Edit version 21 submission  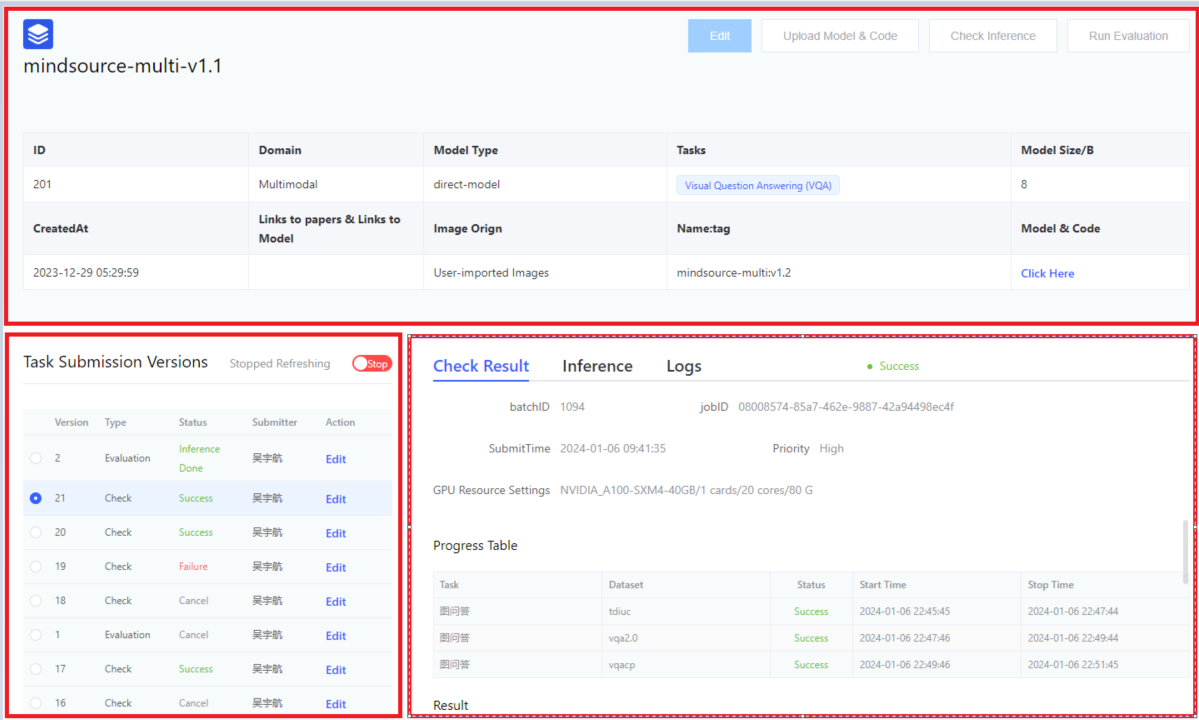[336, 499]
